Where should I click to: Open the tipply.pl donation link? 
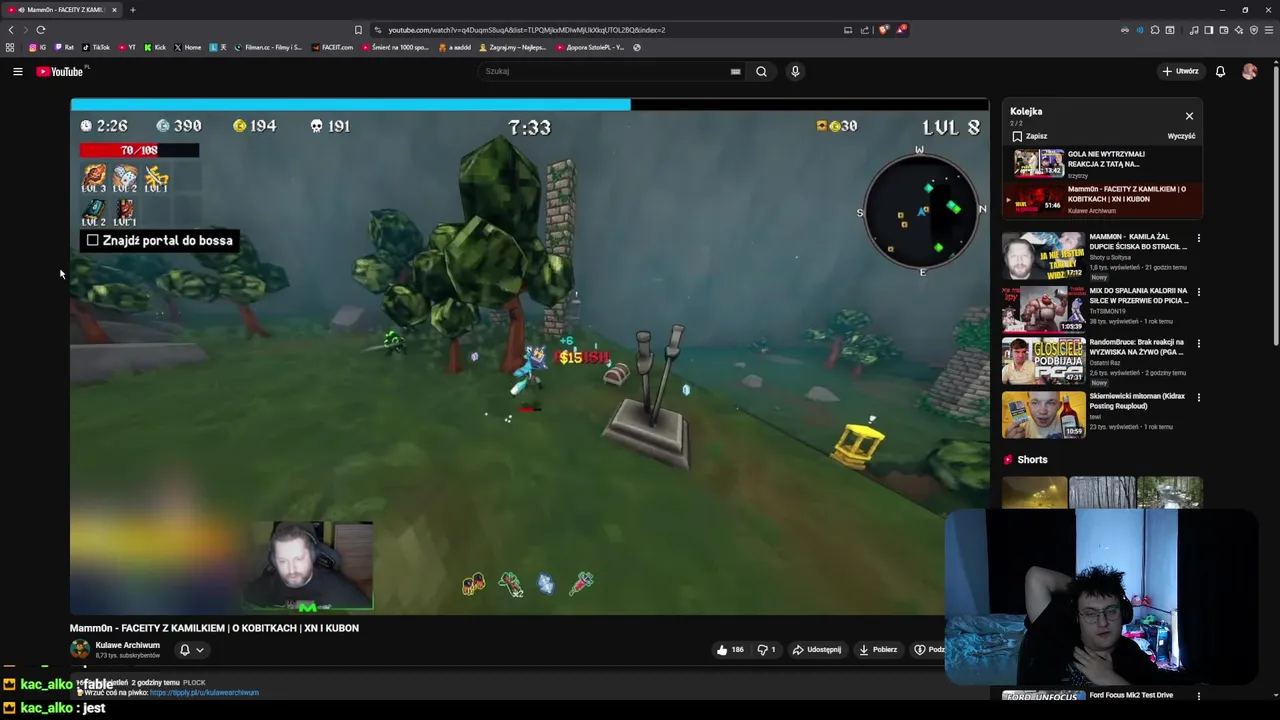[204, 692]
